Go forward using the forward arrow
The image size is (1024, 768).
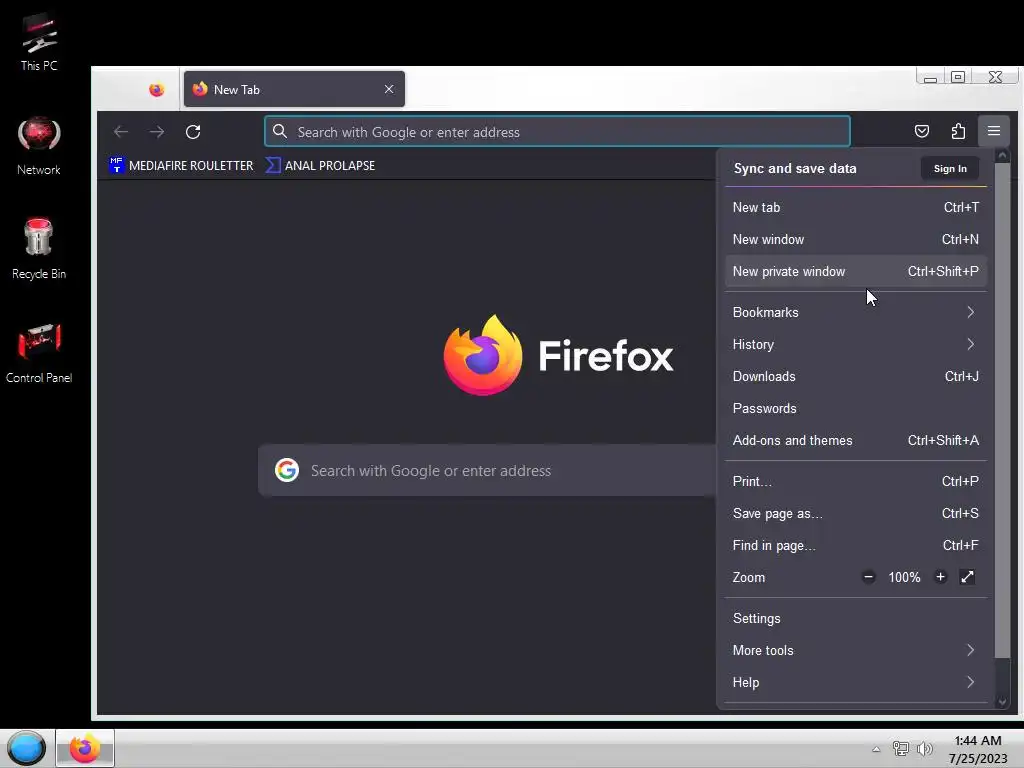157,132
